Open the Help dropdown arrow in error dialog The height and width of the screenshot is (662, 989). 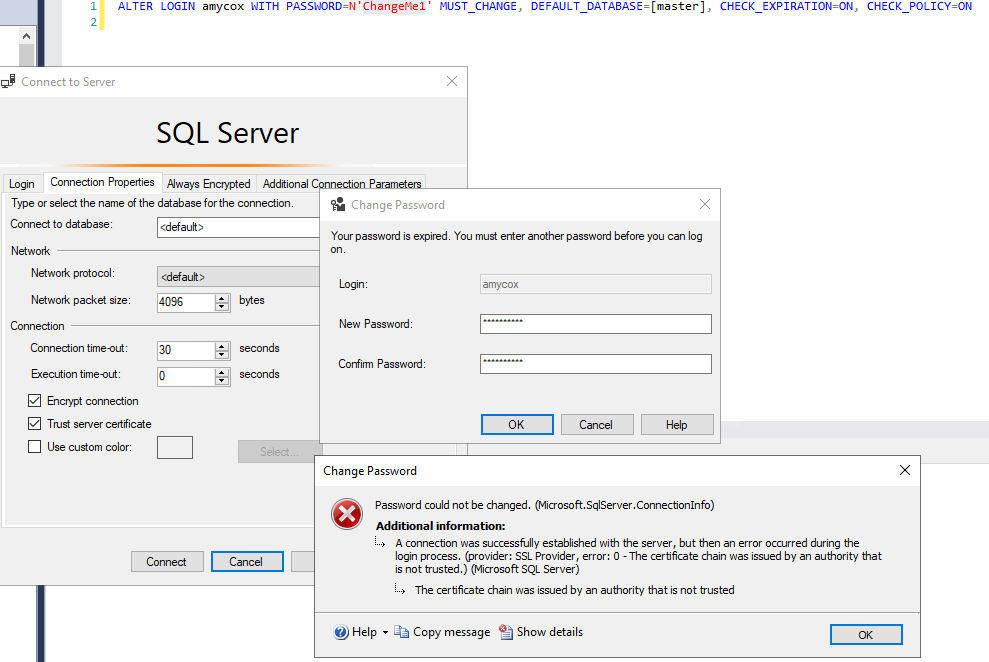(x=385, y=632)
